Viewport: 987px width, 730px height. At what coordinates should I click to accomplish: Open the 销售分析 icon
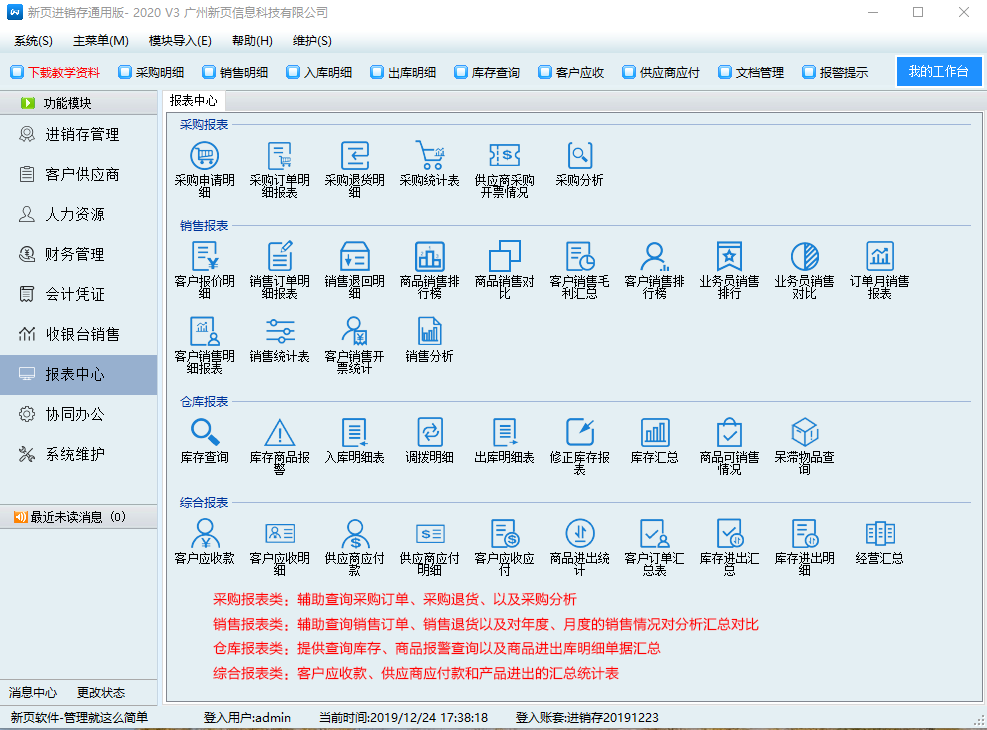[429, 332]
